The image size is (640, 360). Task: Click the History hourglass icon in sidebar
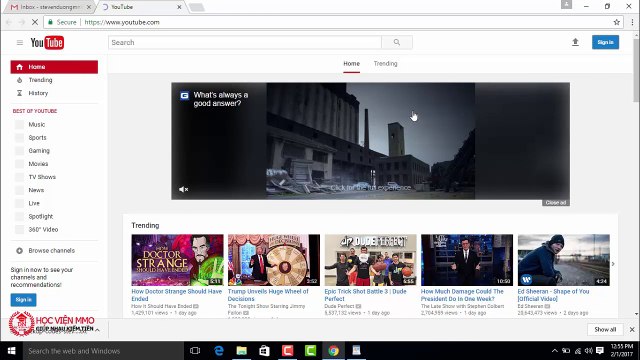[19, 93]
